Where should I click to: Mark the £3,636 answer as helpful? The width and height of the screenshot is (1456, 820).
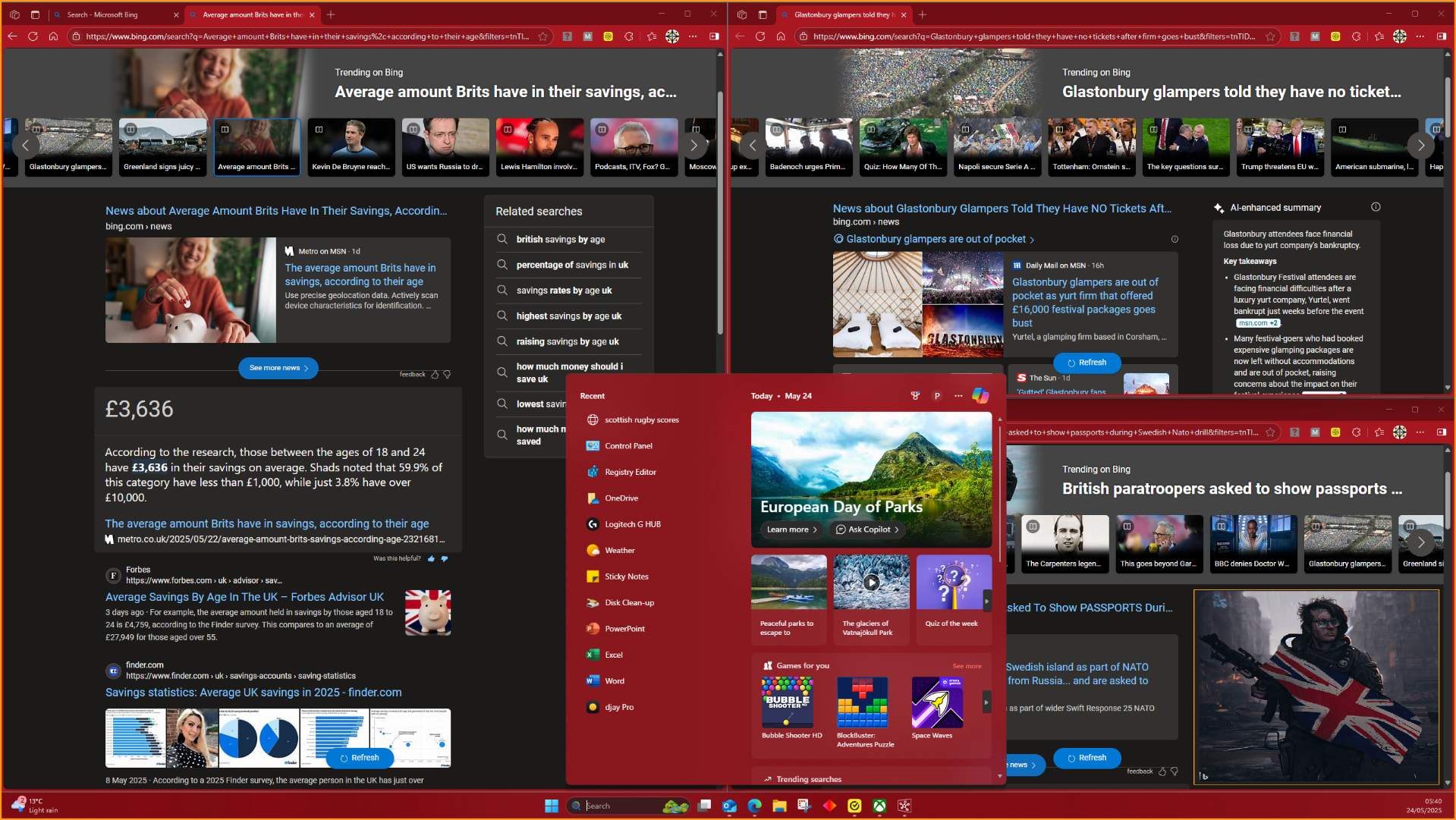click(432, 559)
